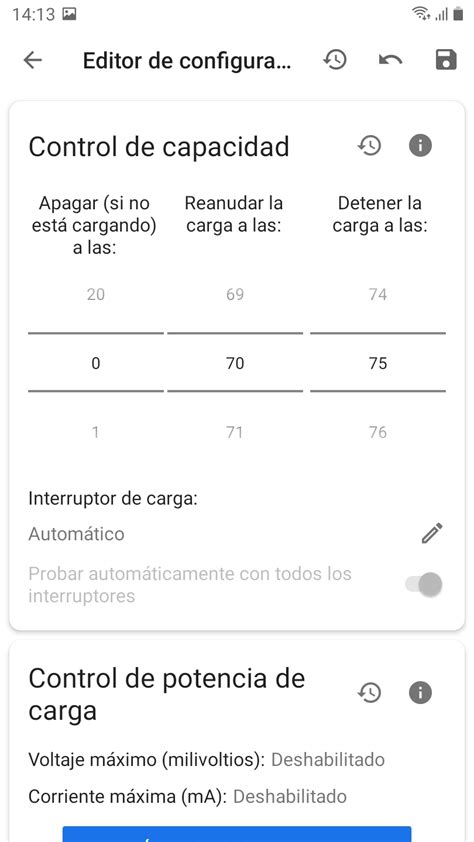The image size is (474, 842).
Task: Select value 20 in Apagar picker
Action: (x=96, y=294)
